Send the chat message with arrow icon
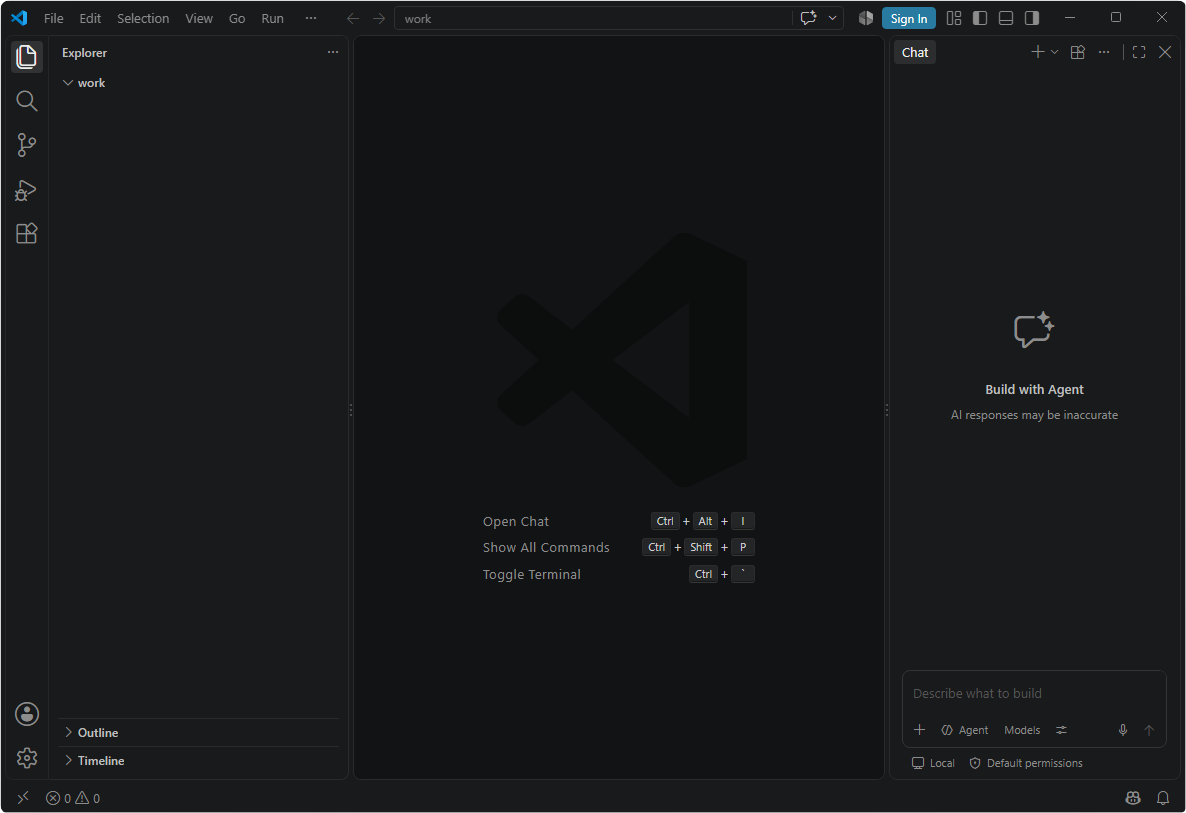The height and width of the screenshot is (813, 1186). [1149, 730]
